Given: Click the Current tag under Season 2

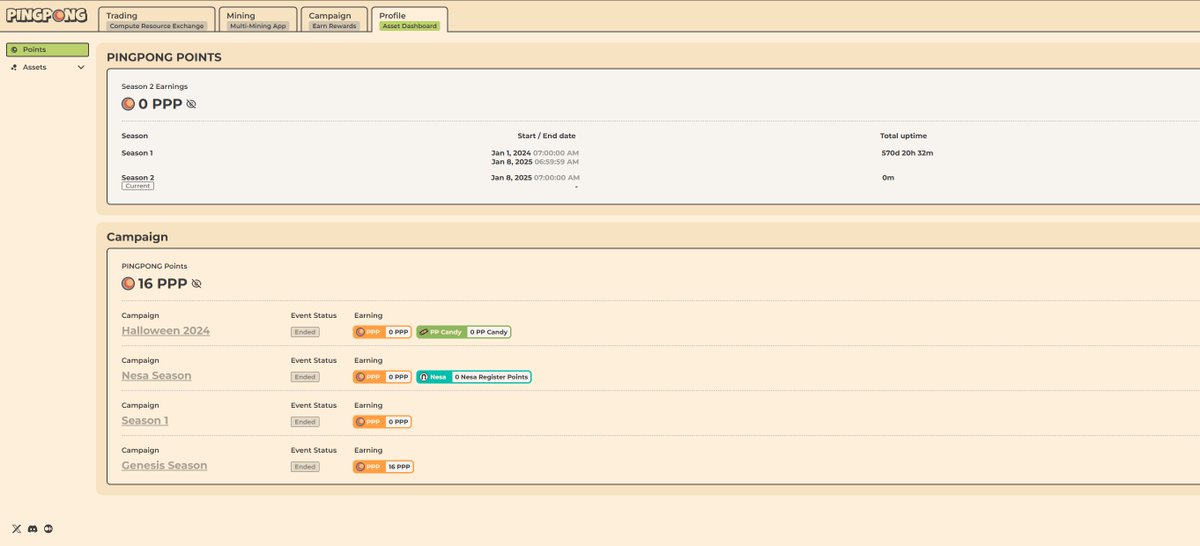Looking at the screenshot, I should tap(136, 186).
